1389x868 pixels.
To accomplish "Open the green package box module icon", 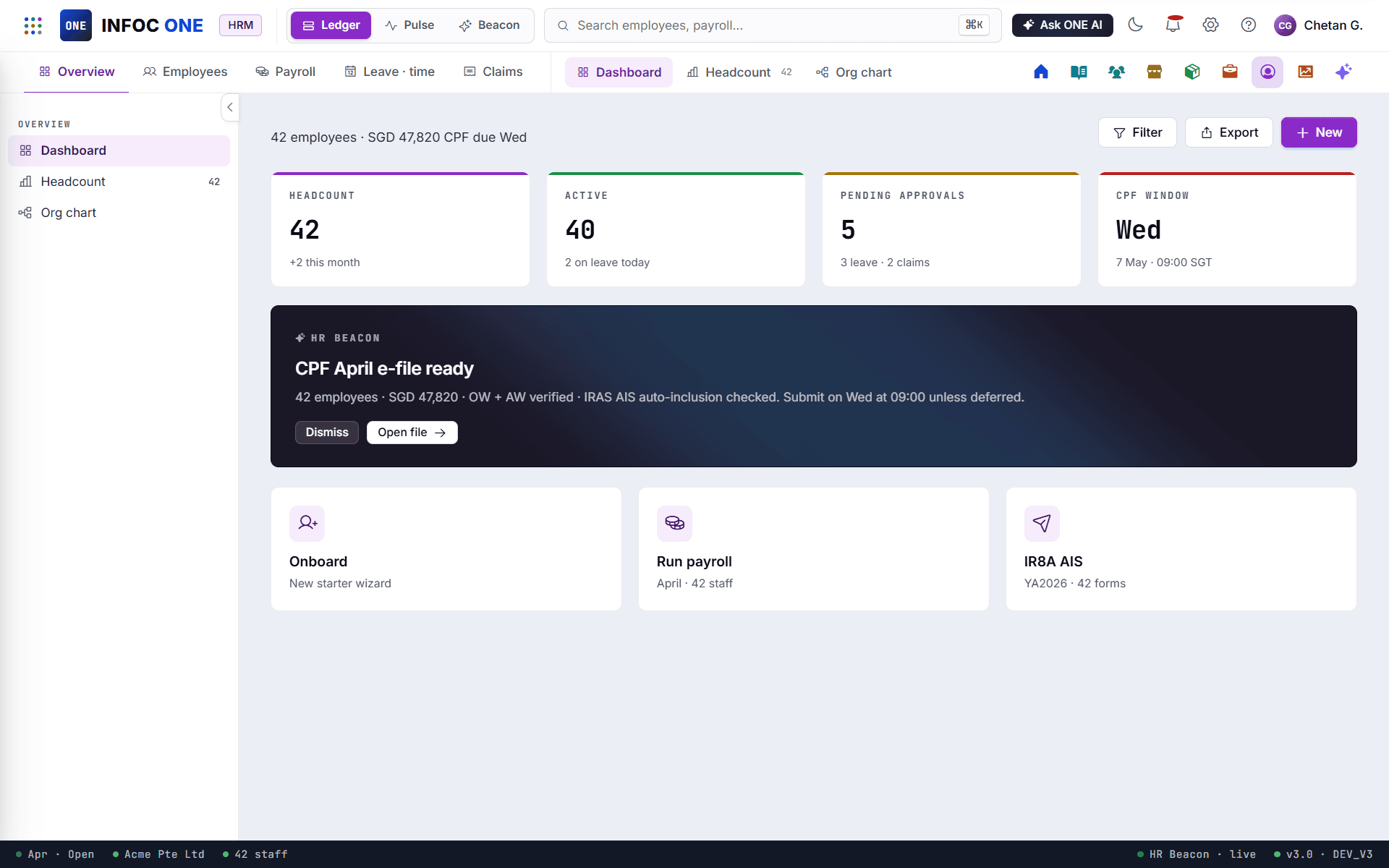I will pyautogui.click(x=1192, y=72).
